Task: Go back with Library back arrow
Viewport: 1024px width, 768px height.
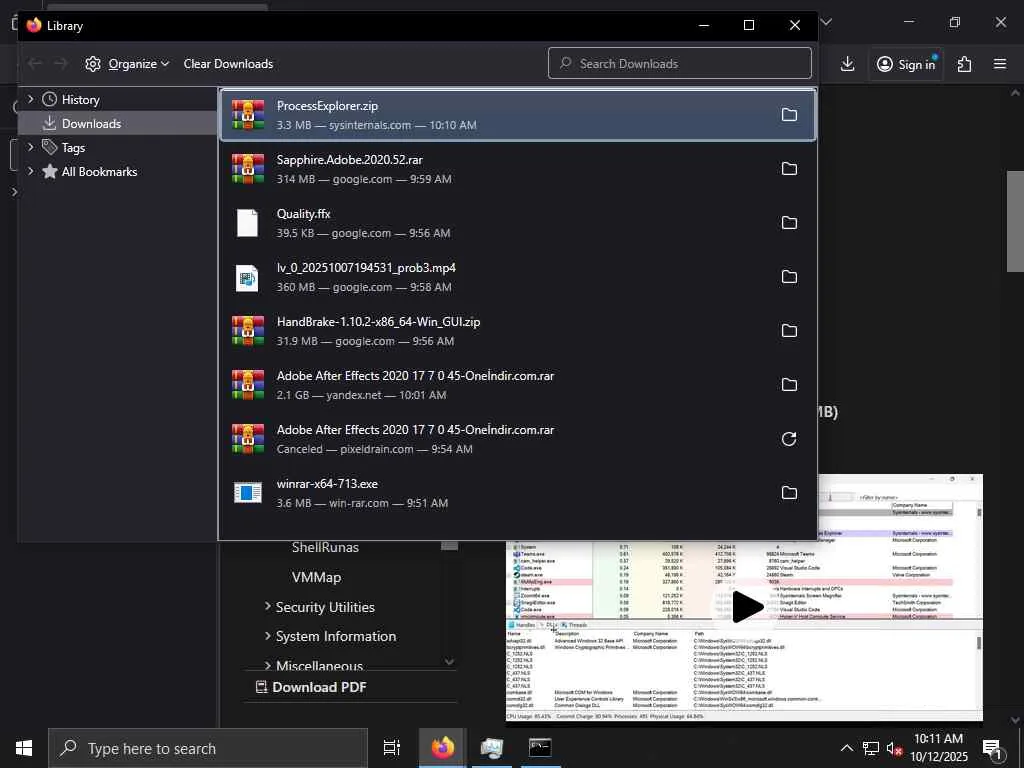Action: 35,63
